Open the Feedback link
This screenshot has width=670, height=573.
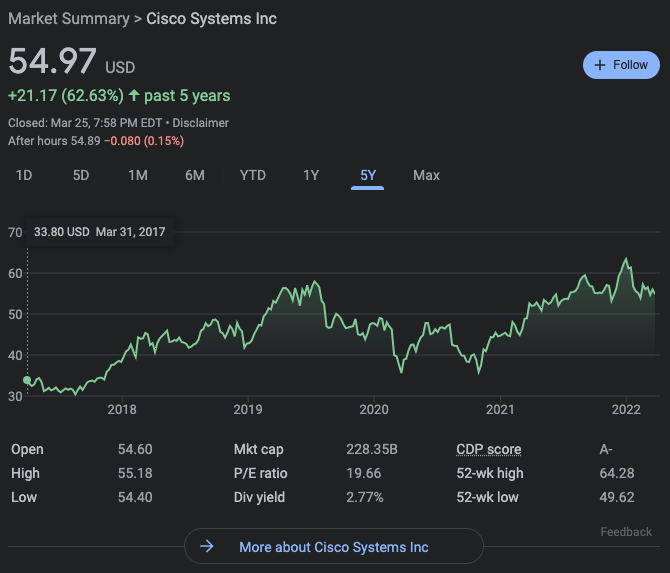626,532
